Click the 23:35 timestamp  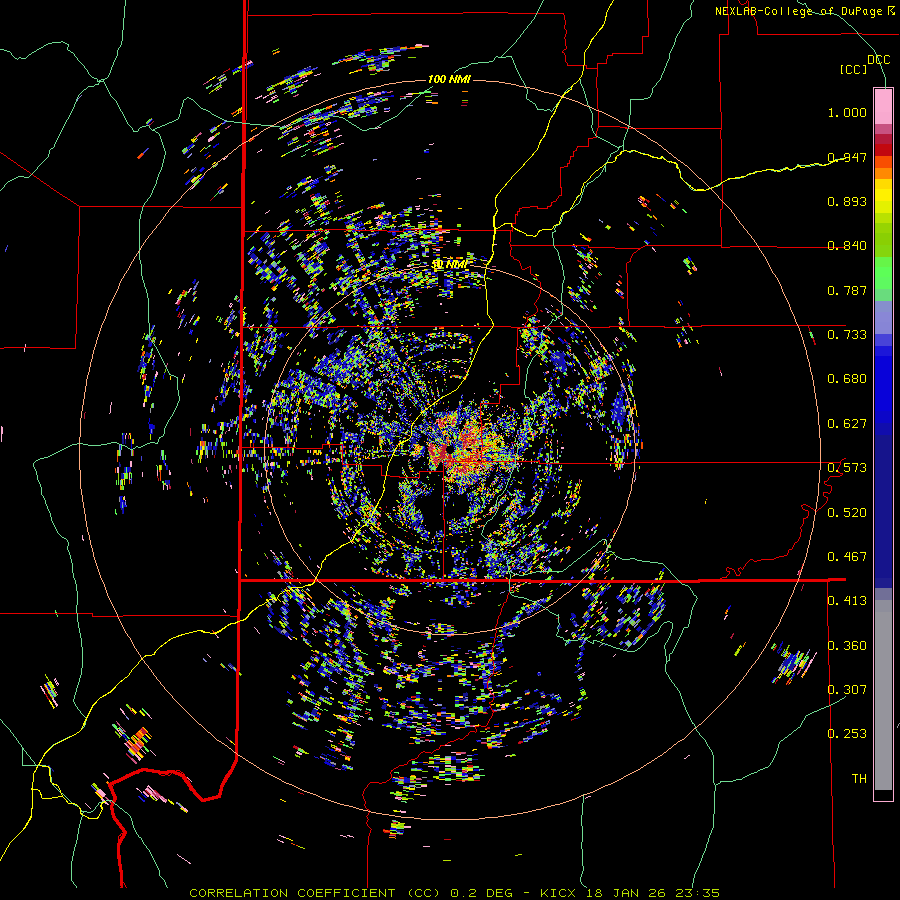[699, 893]
